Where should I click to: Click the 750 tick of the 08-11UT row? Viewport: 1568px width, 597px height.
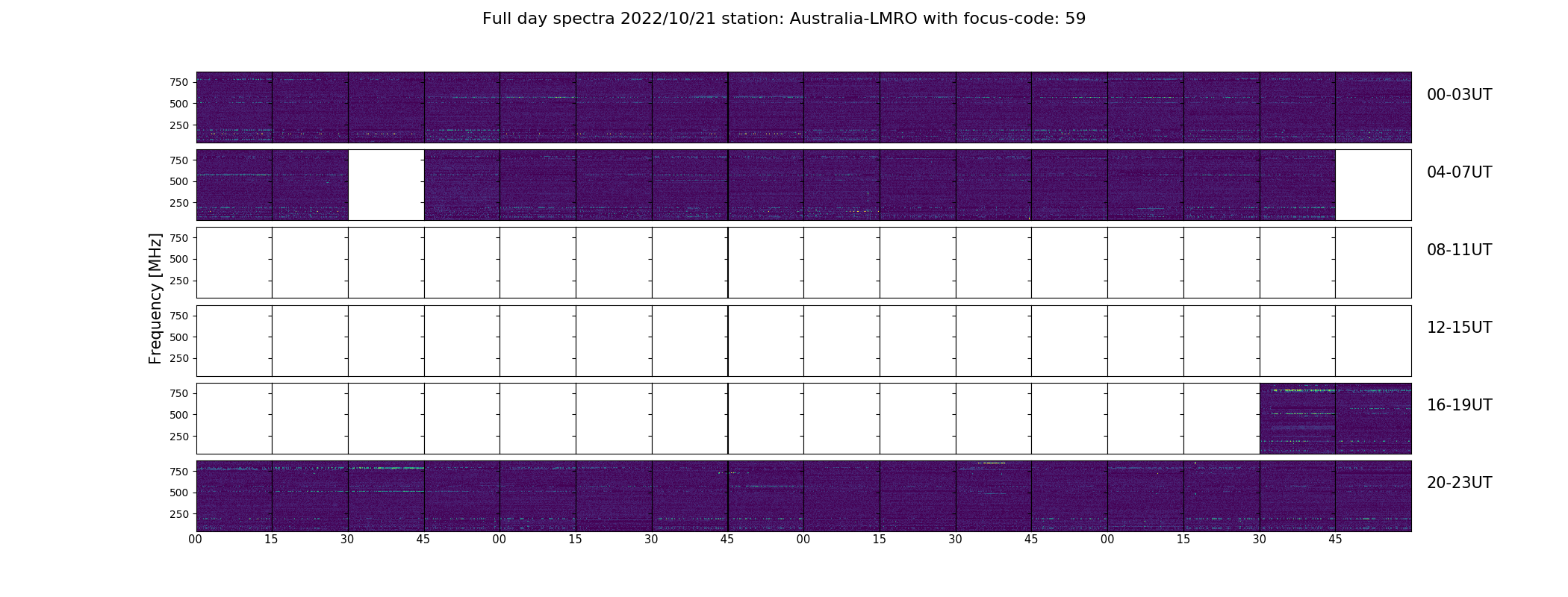point(179,238)
